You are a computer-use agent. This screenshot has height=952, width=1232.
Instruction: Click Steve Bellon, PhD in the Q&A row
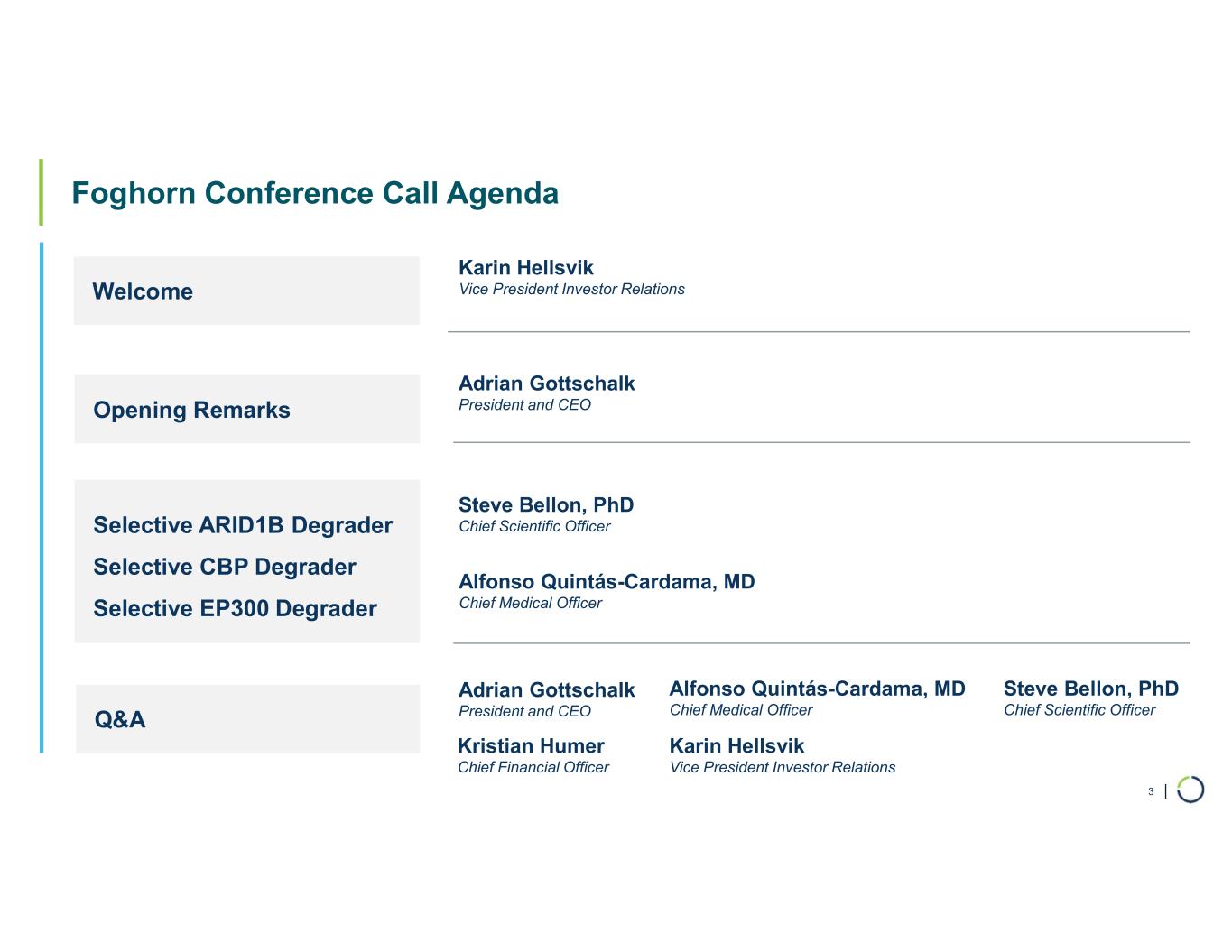tap(1090, 689)
